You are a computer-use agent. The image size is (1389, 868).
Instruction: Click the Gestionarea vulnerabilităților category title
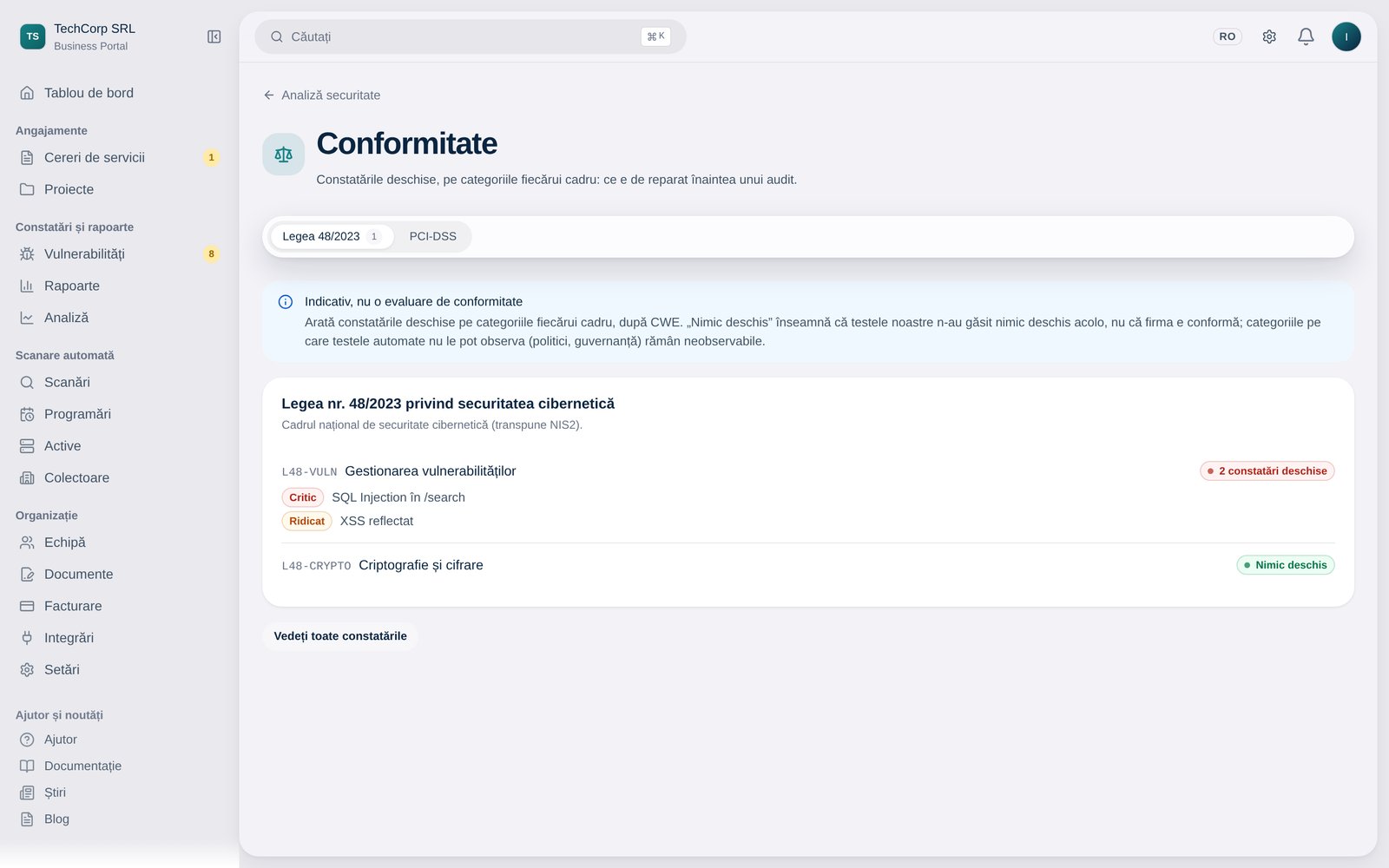[431, 471]
